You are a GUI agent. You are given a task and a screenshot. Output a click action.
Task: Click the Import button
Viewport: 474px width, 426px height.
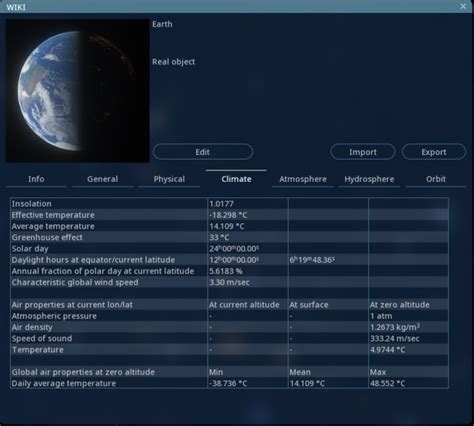coord(363,152)
